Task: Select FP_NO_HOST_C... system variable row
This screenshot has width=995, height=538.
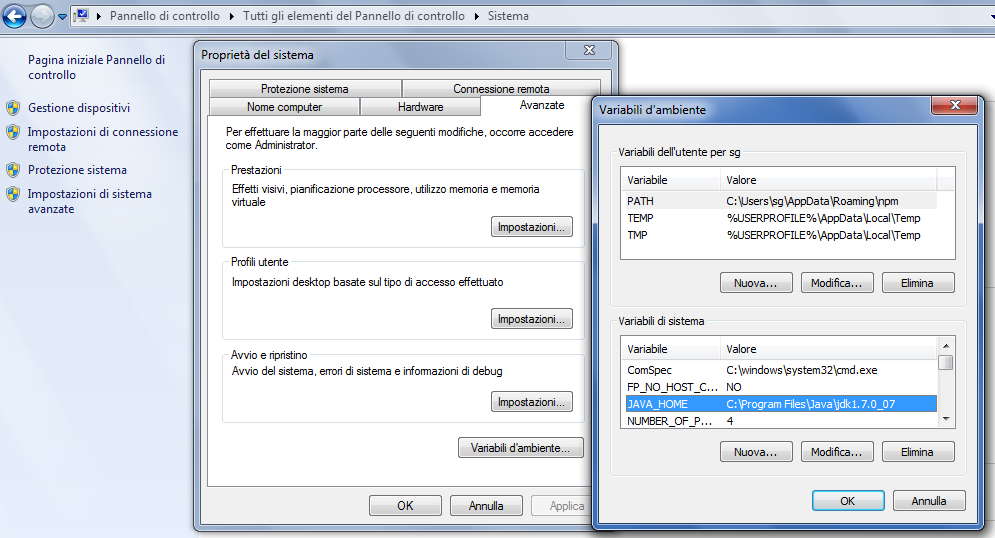Action: [x=781, y=387]
